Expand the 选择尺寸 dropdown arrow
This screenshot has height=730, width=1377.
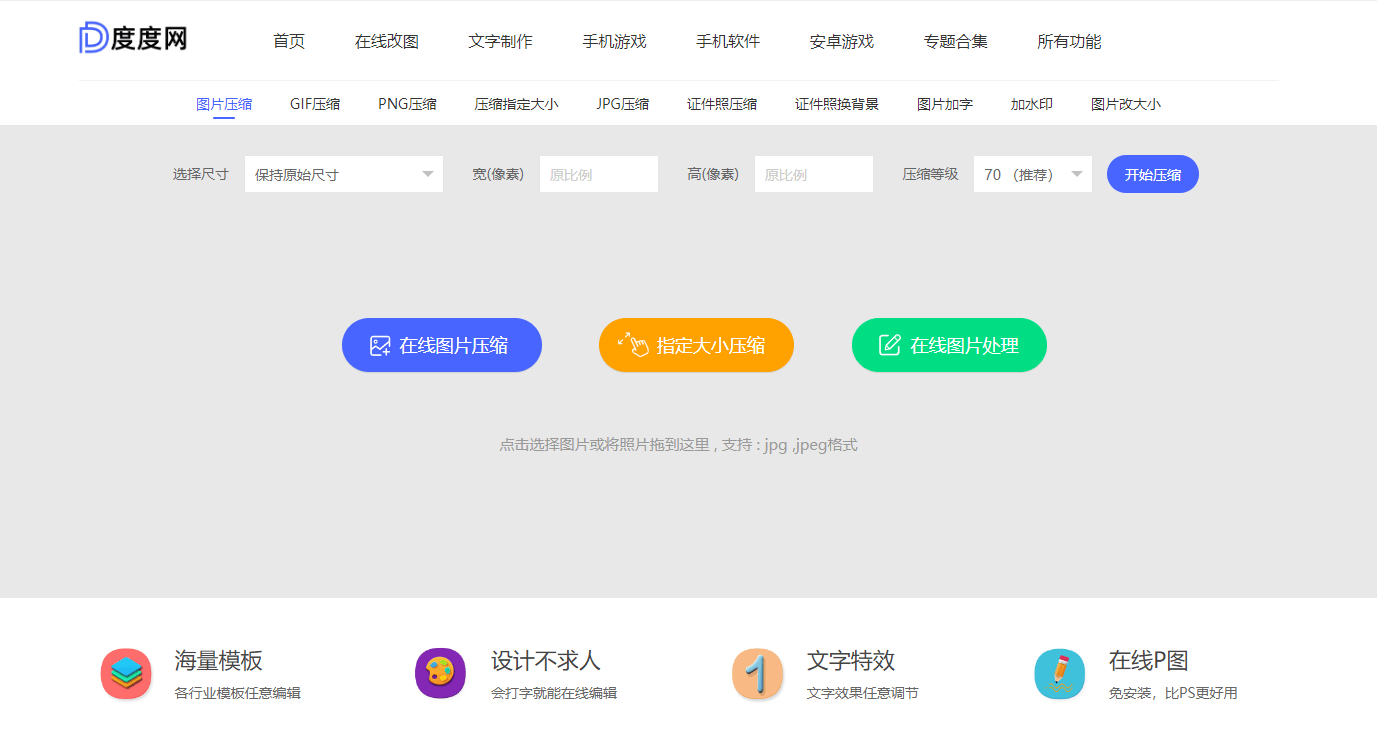(428, 173)
